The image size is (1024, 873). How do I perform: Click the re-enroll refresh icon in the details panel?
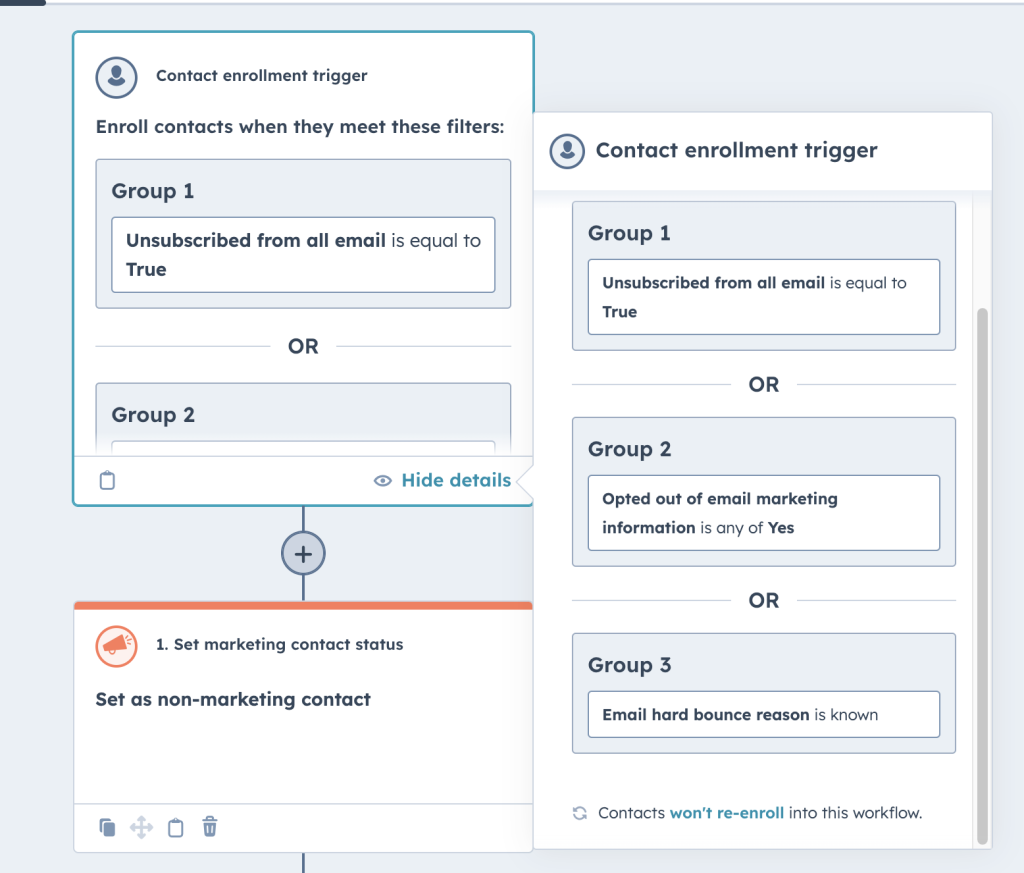[x=579, y=813]
